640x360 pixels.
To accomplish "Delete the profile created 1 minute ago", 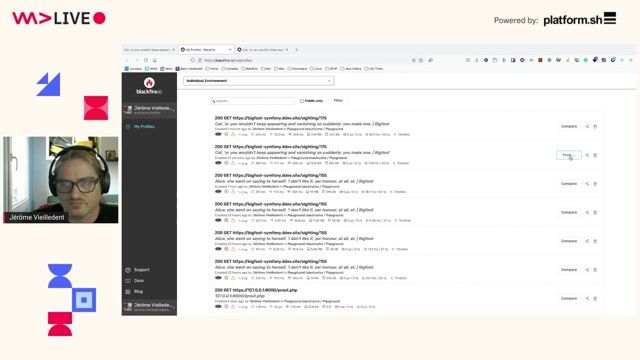I will (x=595, y=127).
